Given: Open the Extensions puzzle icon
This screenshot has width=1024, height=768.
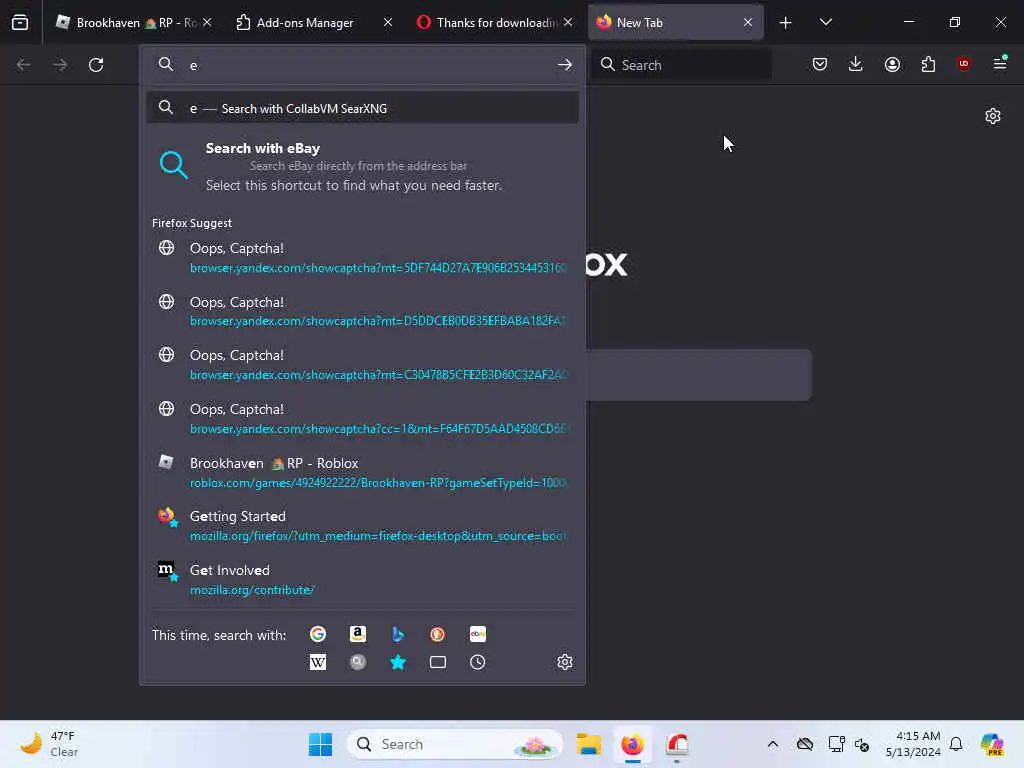Looking at the screenshot, I should coord(928,64).
